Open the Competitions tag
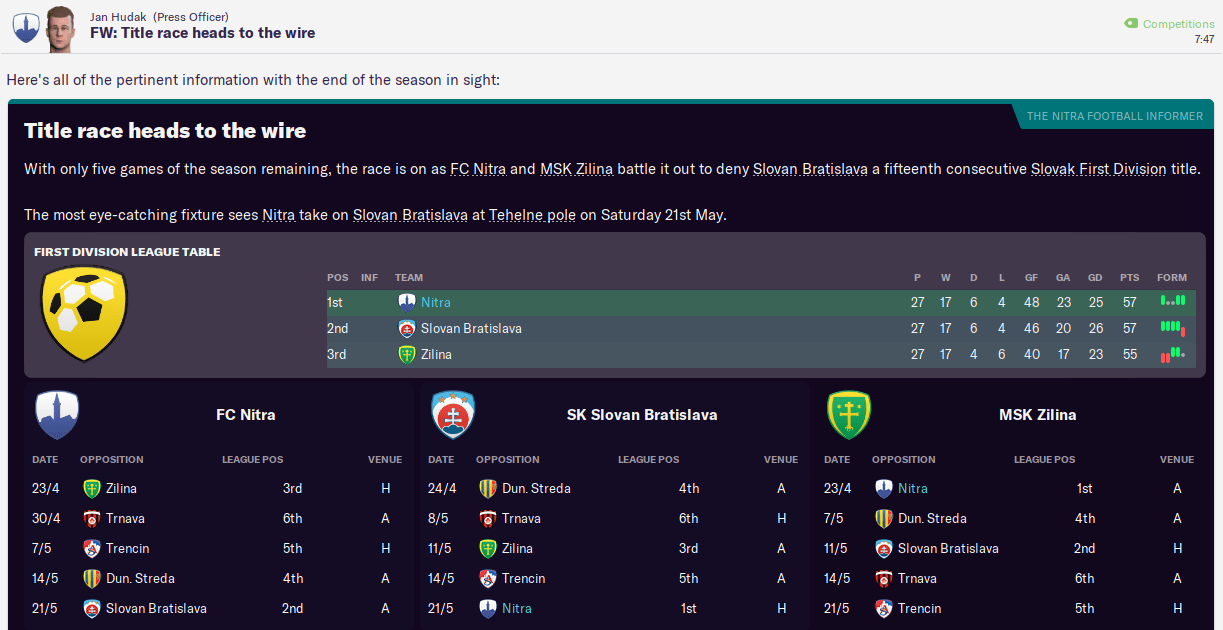Image resolution: width=1223 pixels, height=630 pixels. tap(1178, 24)
